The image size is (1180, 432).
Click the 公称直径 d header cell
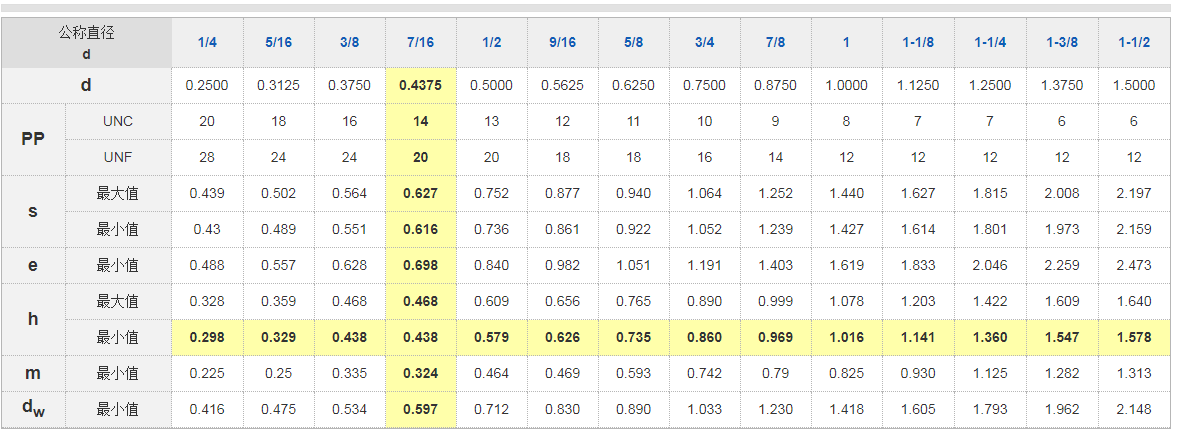pyautogui.click(x=86, y=43)
